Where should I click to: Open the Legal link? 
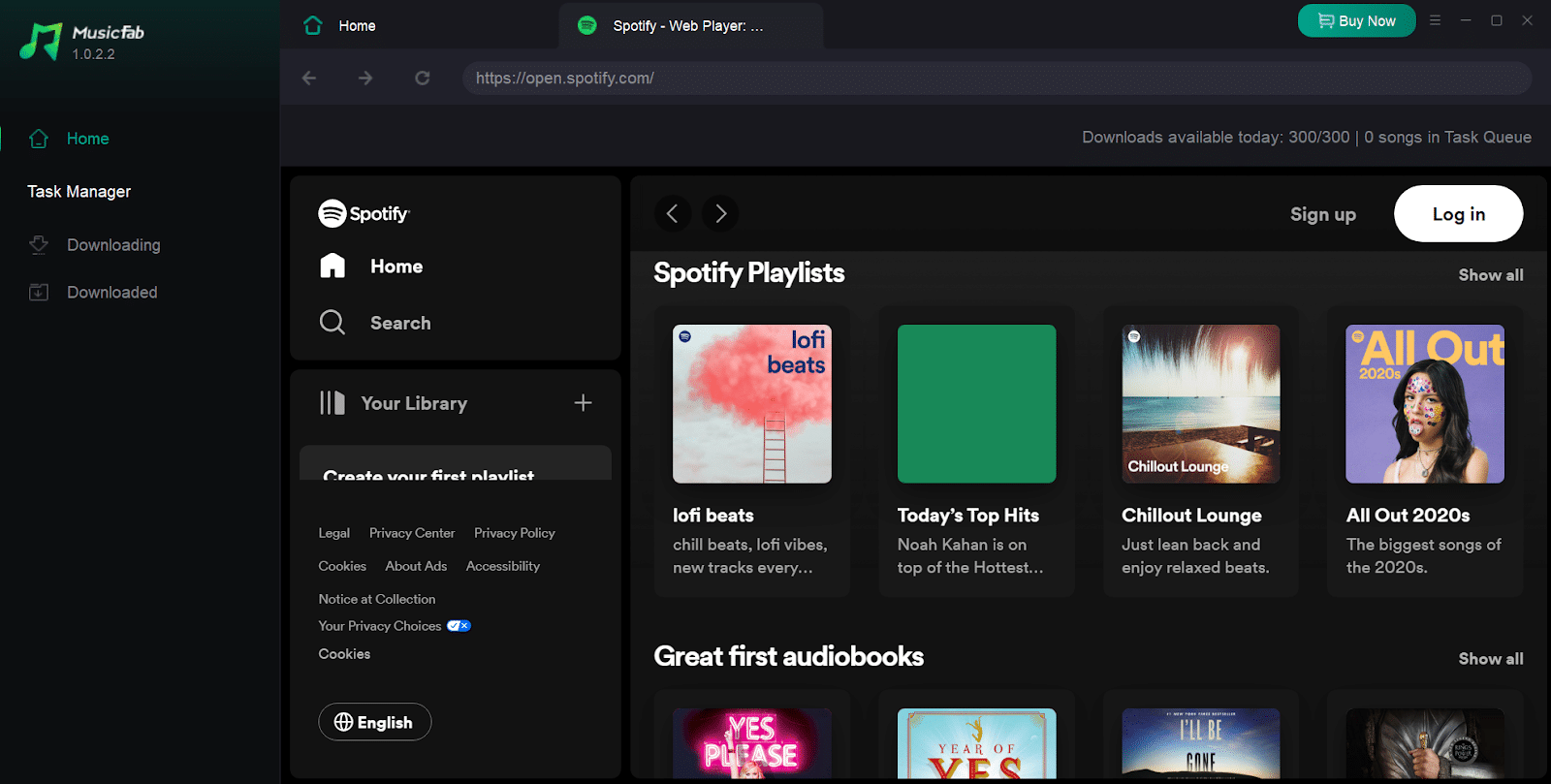[334, 533]
